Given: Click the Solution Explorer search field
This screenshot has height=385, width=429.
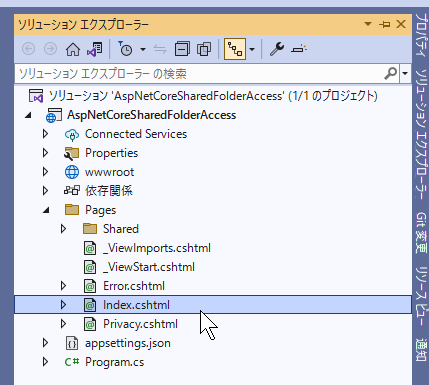Looking at the screenshot, I should (199, 73).
